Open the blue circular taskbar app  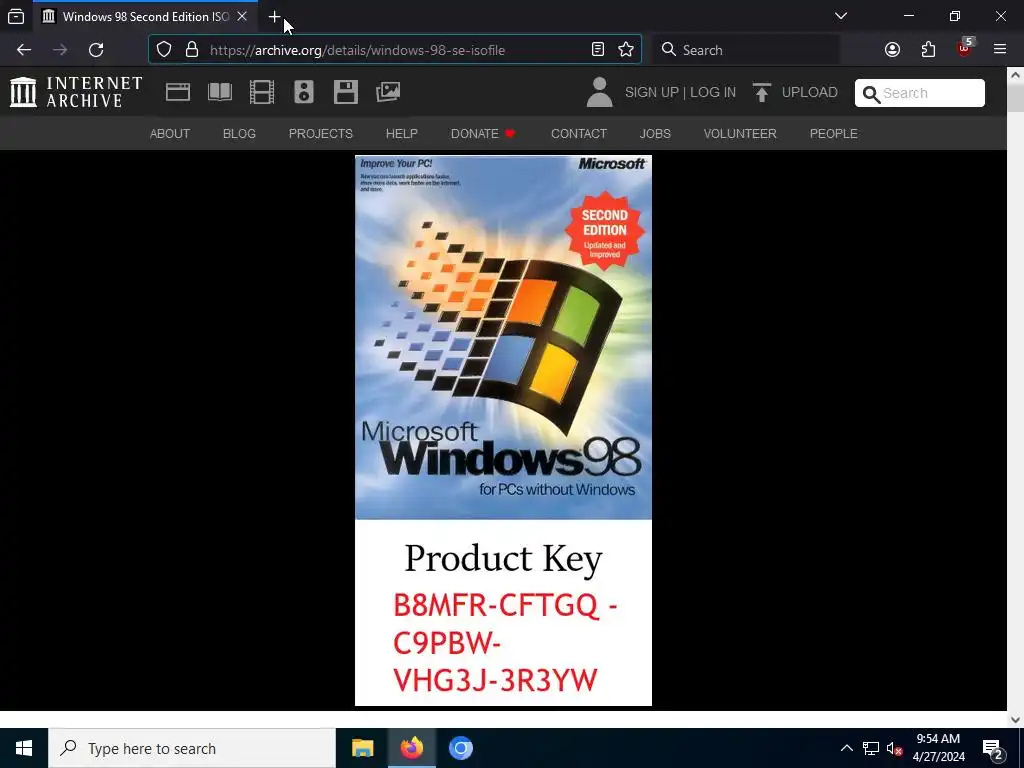pos(460,748)
